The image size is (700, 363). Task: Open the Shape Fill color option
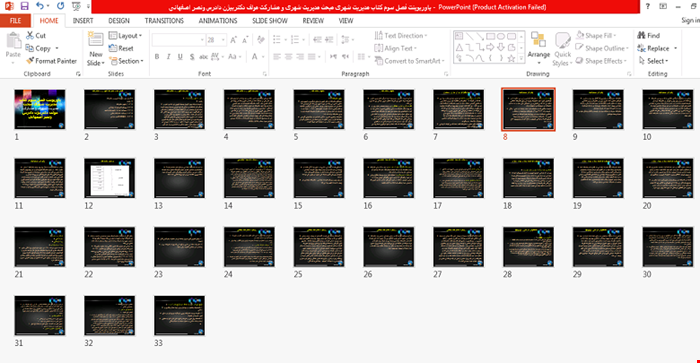[596, 35]
